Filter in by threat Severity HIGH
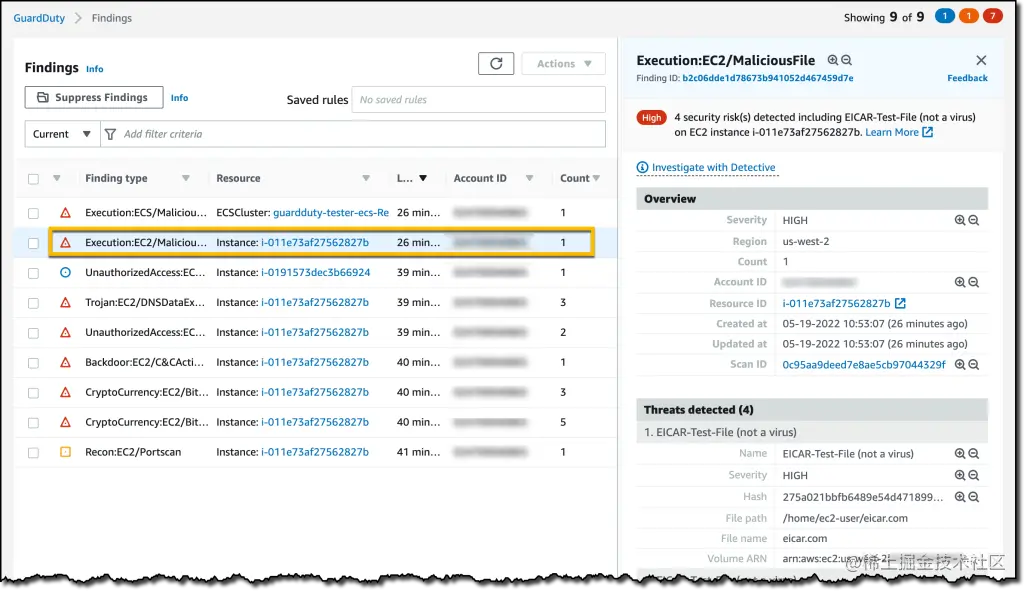 tap(959, 475)
